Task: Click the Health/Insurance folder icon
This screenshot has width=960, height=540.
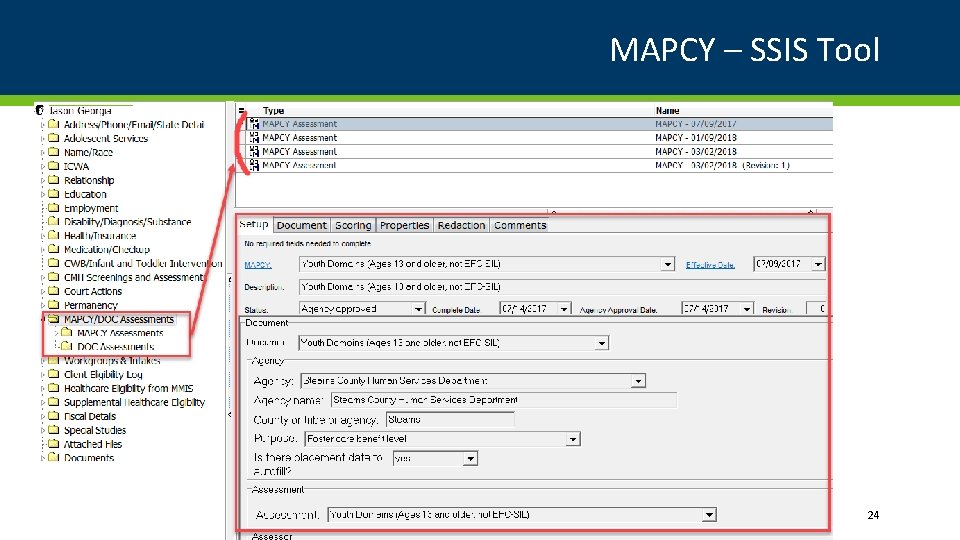Action: tap(54, 236)
